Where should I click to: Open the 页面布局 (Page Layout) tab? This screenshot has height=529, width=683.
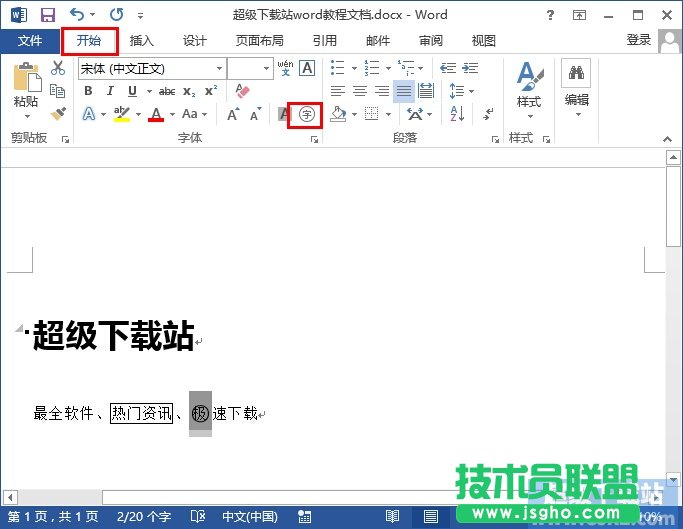(x=259, y=41)
